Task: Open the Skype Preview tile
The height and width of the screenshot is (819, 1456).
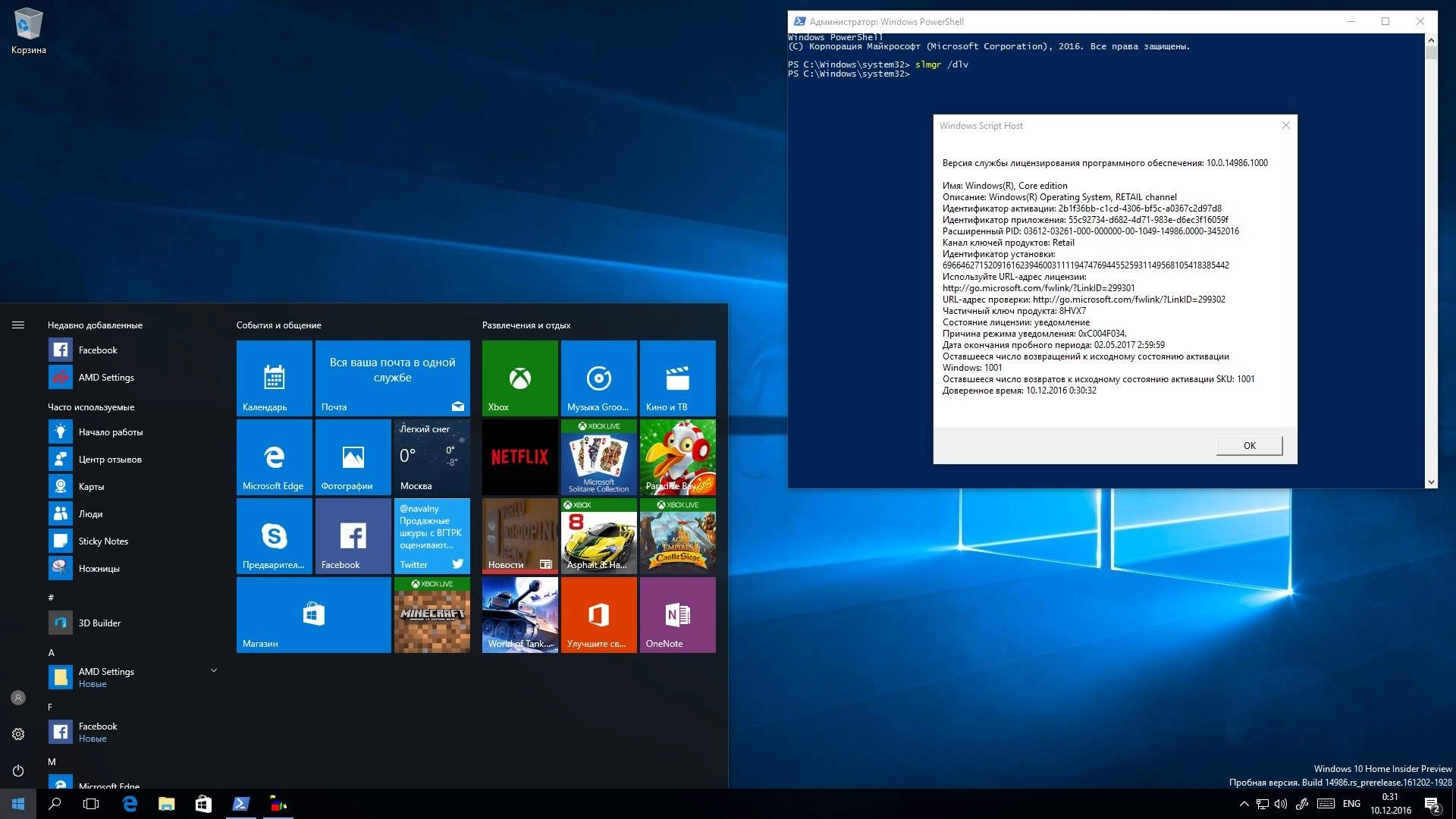Action: point(275,536)
